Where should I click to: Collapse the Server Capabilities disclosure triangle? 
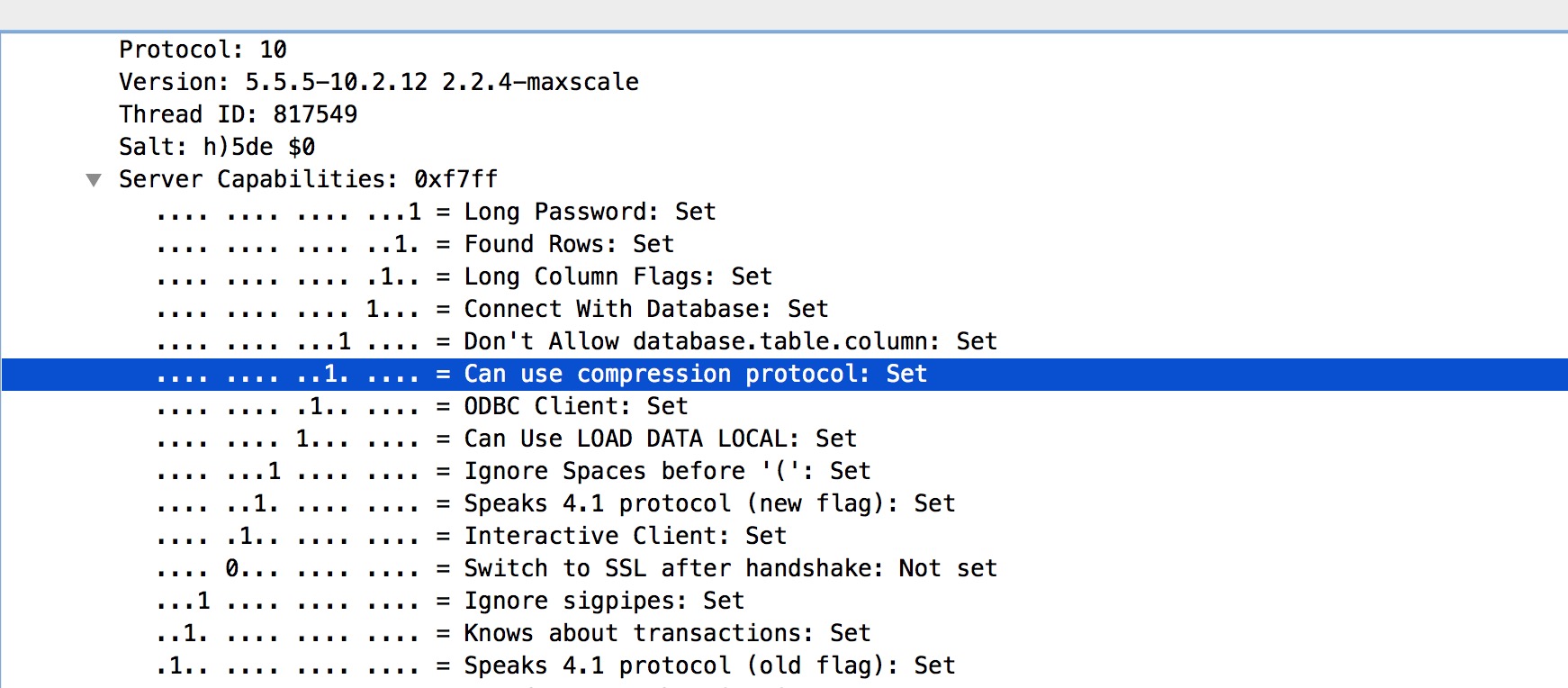pos(94,180)
